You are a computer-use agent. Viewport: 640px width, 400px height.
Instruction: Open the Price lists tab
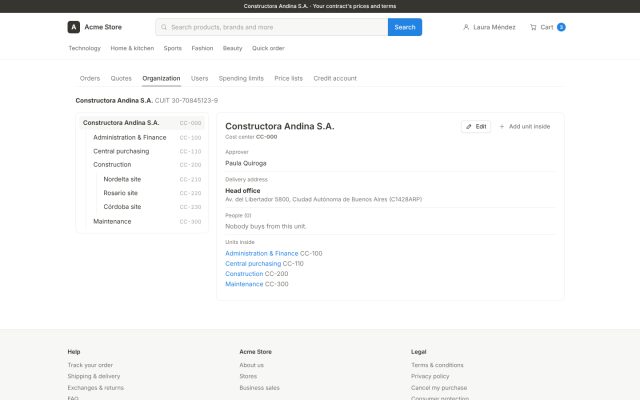[289, 78]
